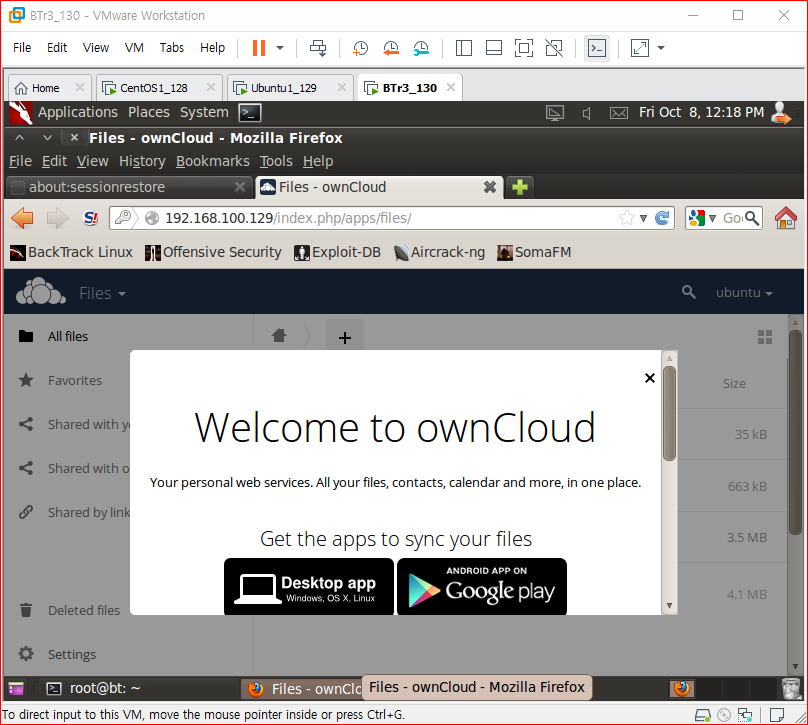
Task: Switch to VMware Unity mode
Action: [554, 48]
